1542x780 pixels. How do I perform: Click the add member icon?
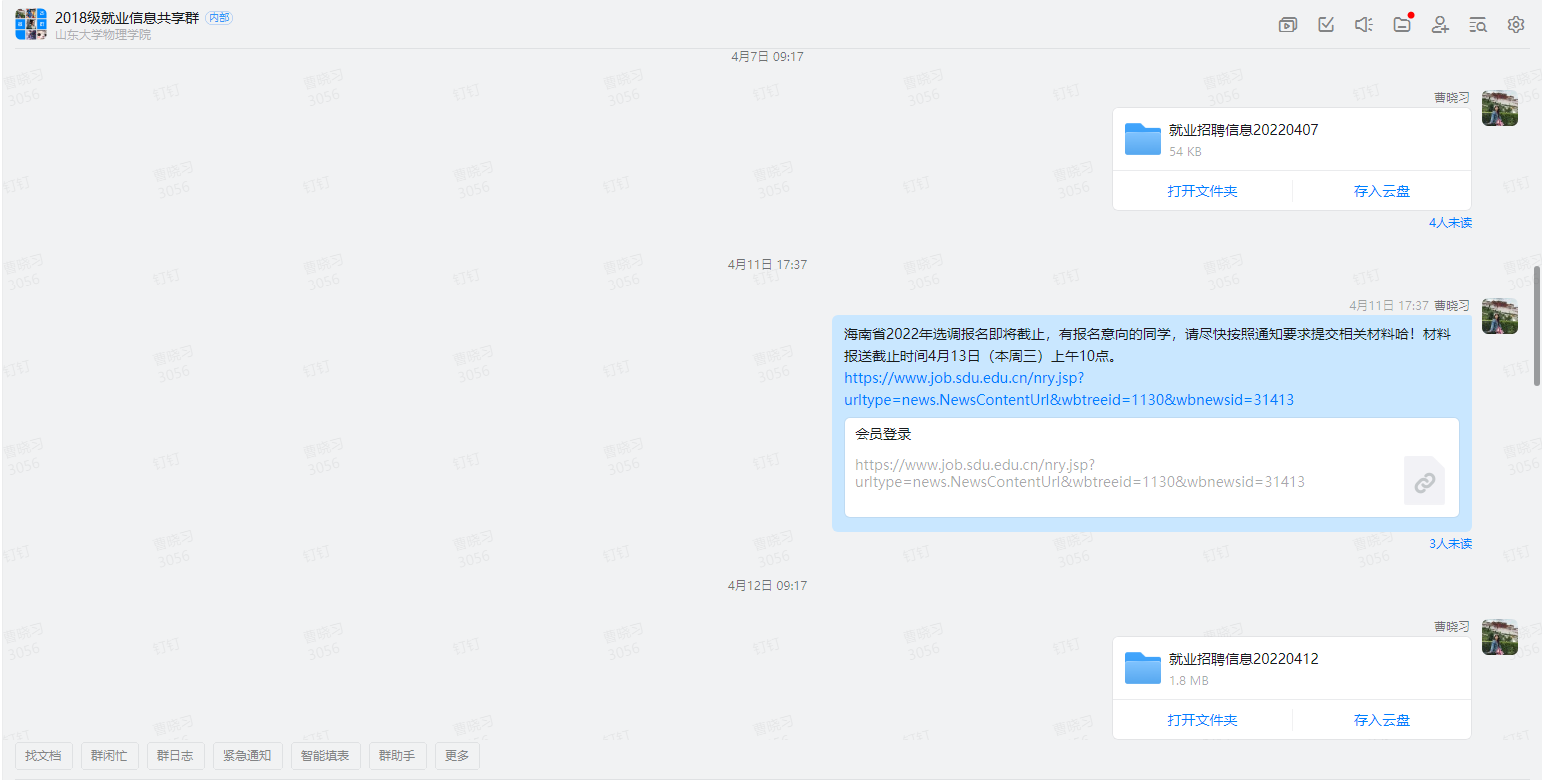pyautogui.click(x=1440, y=25)
